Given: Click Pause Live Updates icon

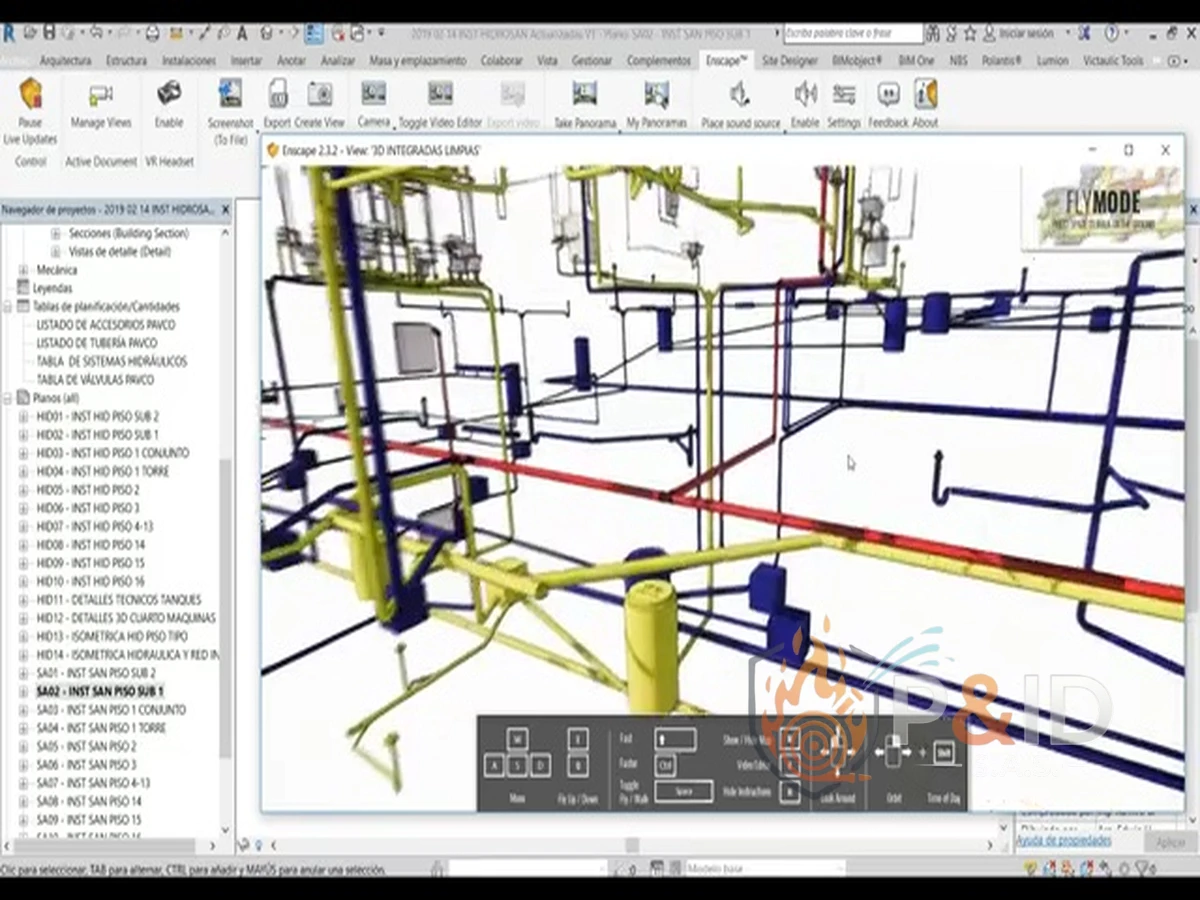Looking at the screenshot, I should click(x=30, y=96).
